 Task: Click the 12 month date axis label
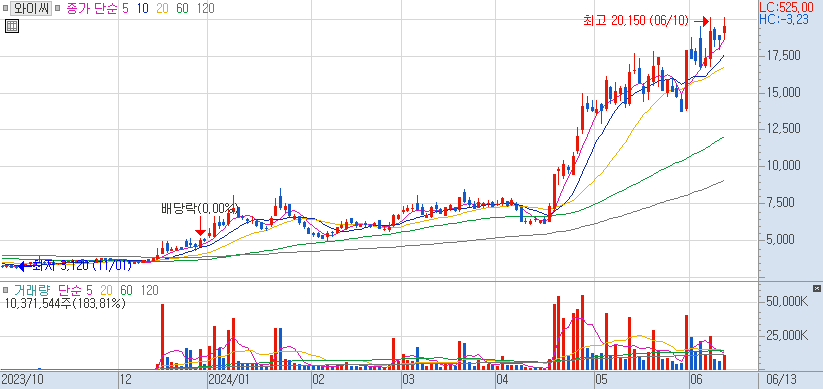click(126, 380)
